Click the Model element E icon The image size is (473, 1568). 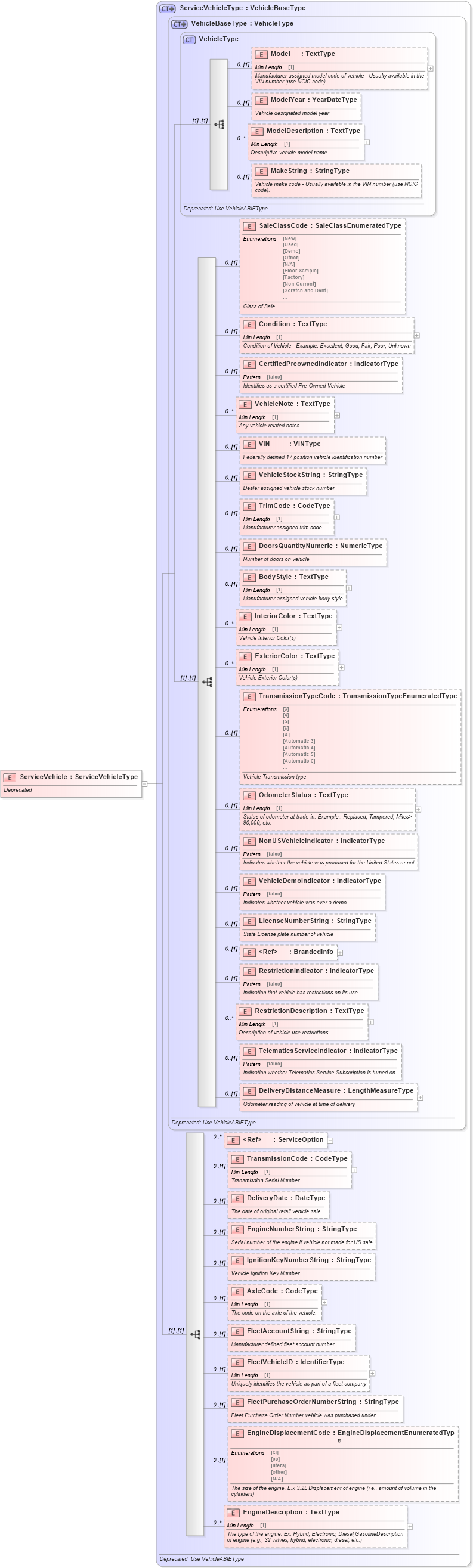coord(261,54)
